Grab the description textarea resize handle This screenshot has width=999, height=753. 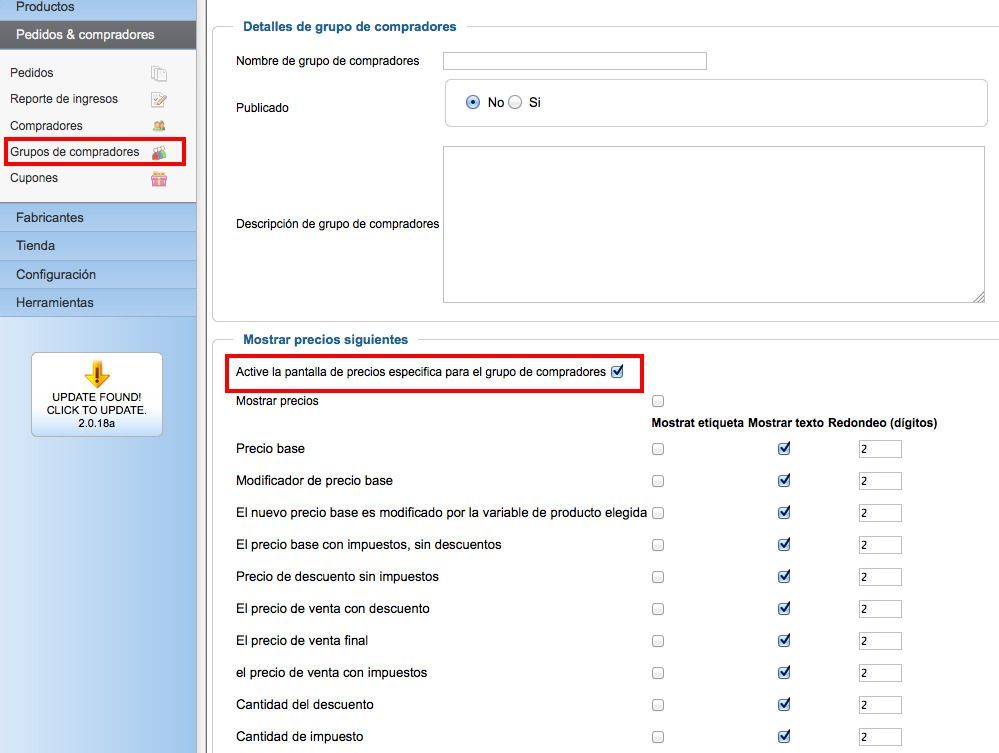pos(979,297)
